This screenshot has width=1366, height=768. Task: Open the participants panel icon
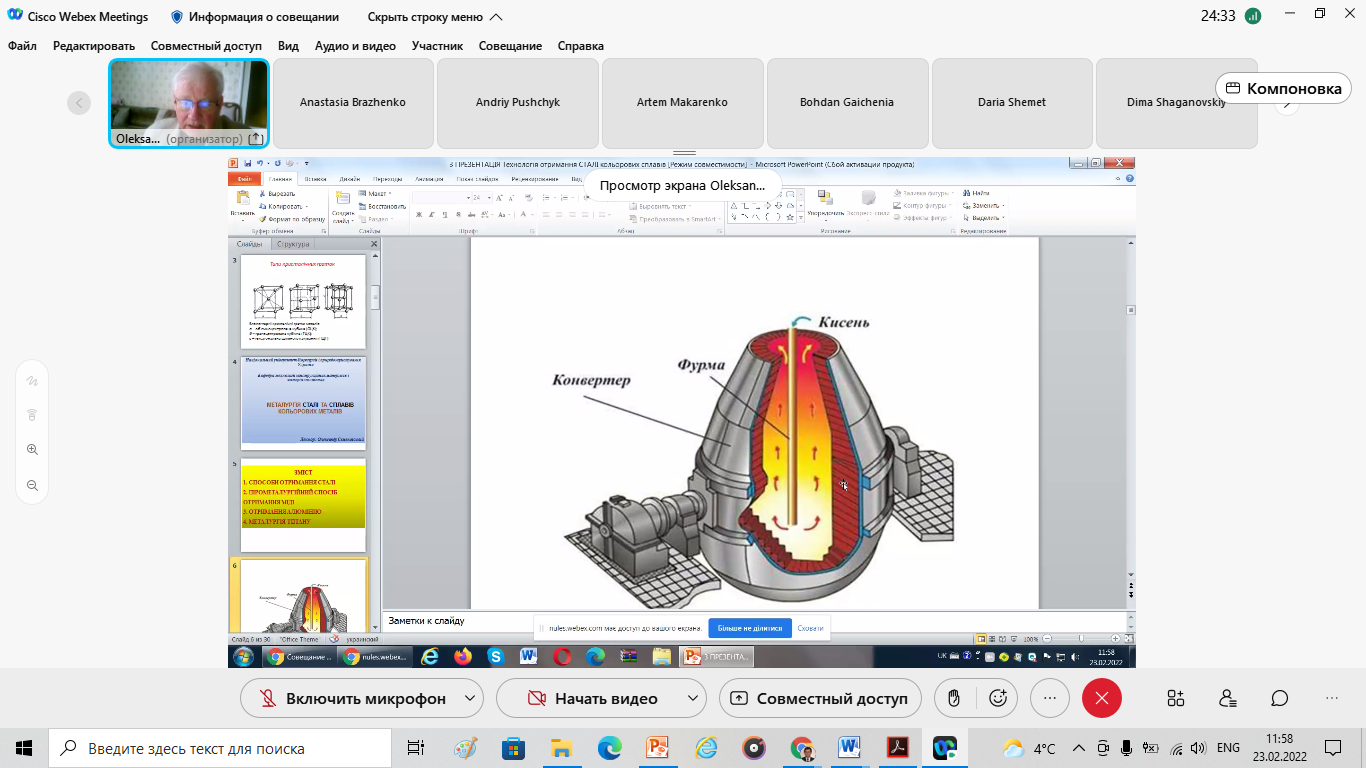(1228, 698)
